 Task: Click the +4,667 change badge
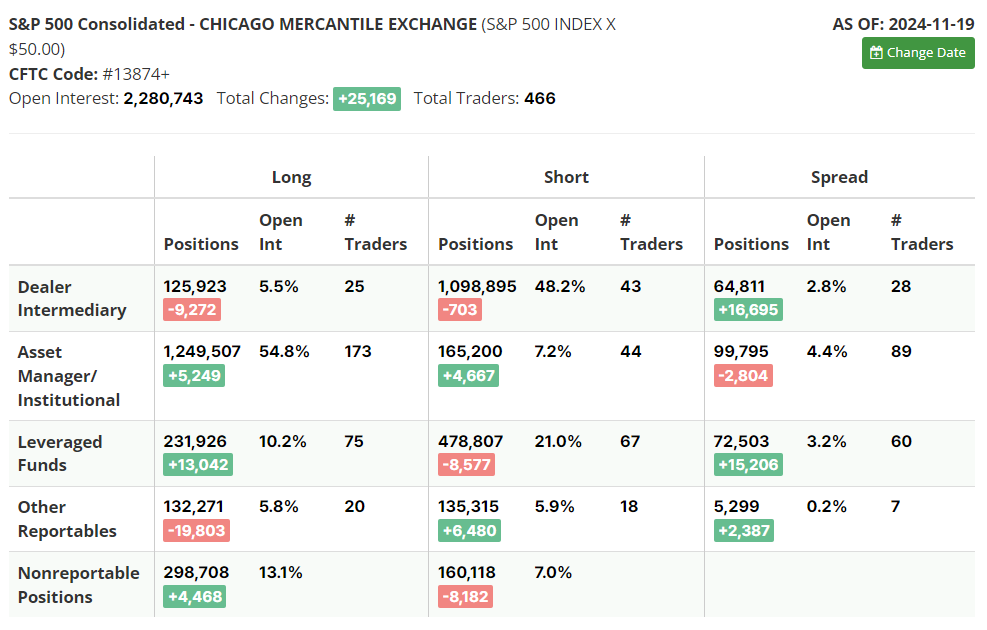click(468, 376)
